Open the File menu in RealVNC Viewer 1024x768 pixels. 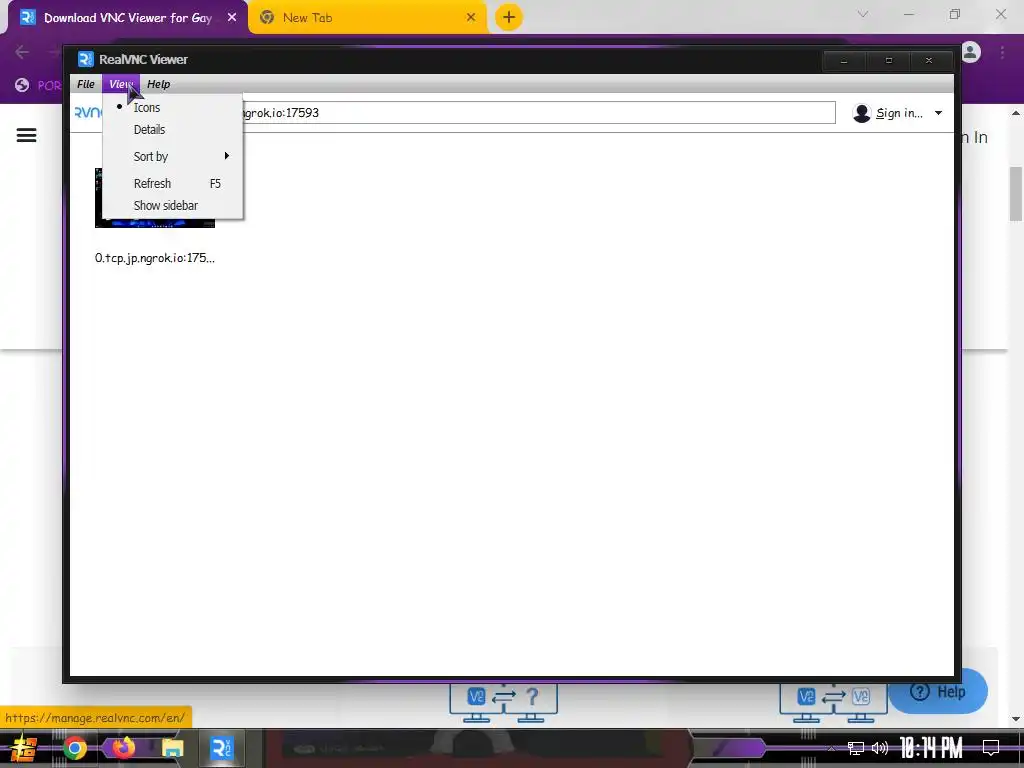coord(86,84)
